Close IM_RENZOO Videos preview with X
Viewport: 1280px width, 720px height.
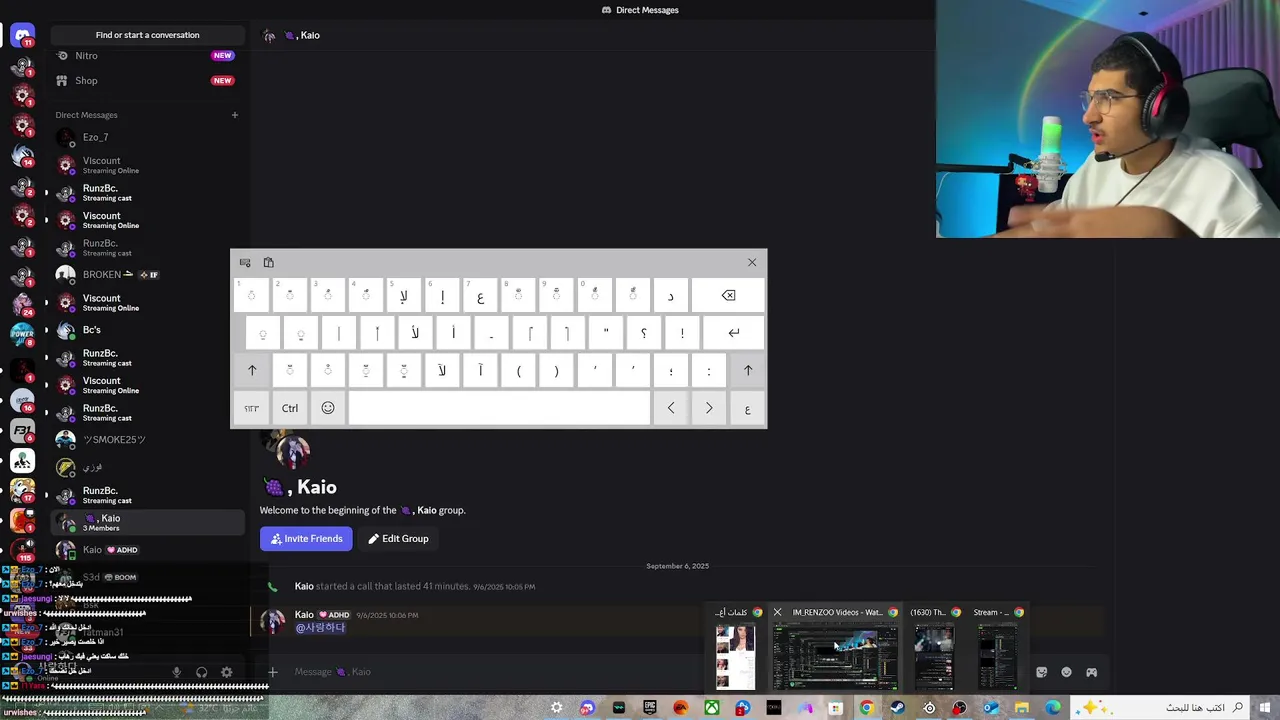777,612
